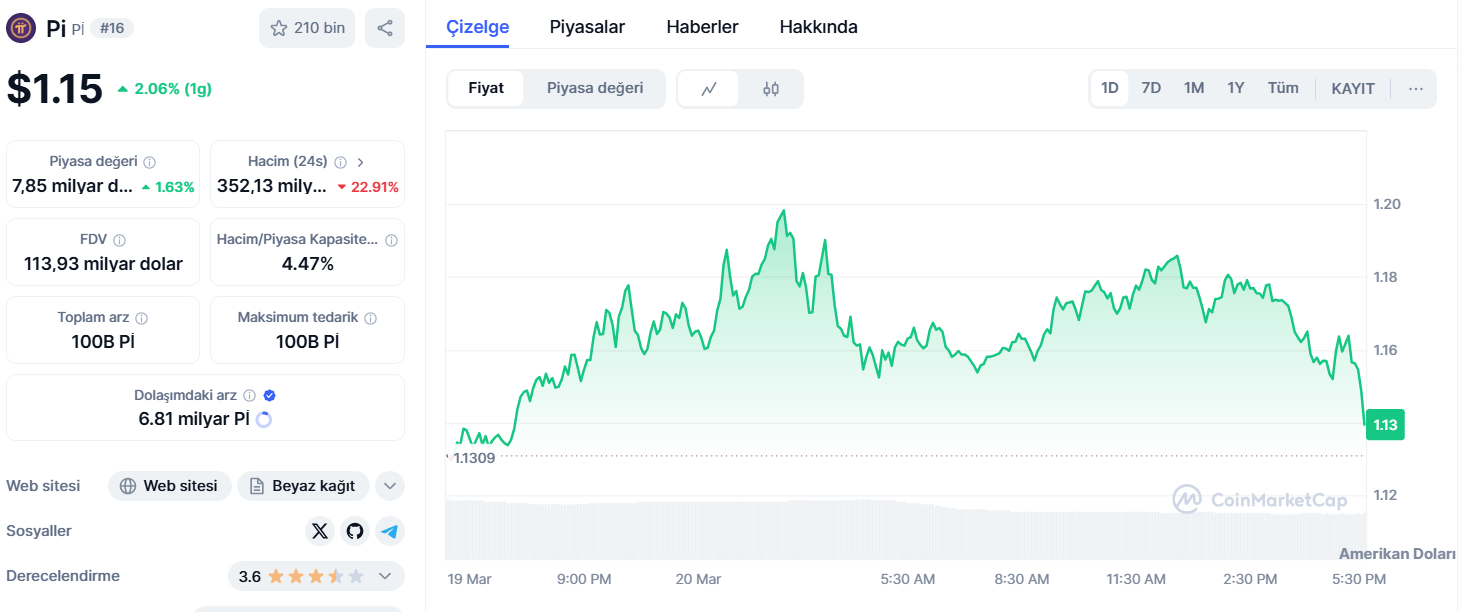Show info for Hacim (24s)
Viewport: 1463px width, 612px height.
pyautogui.click(x=340, y=162)
